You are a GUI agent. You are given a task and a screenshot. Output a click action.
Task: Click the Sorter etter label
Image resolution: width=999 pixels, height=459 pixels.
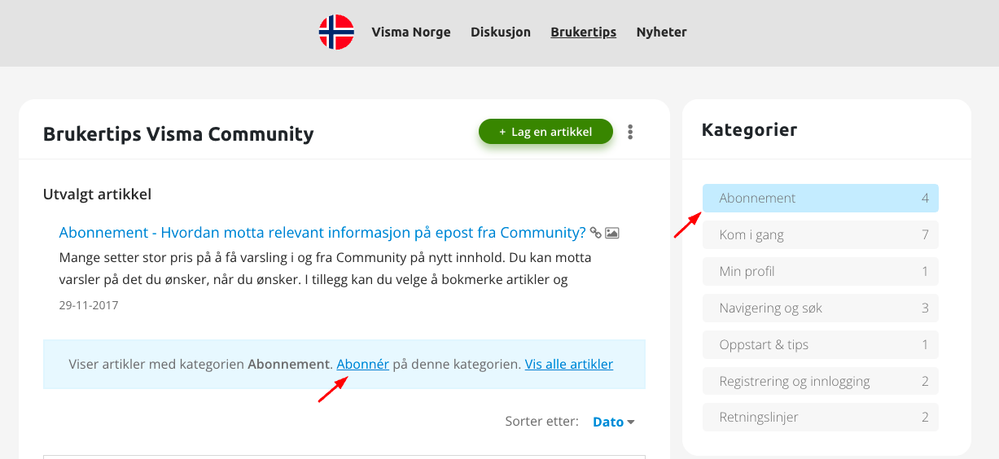tap(542, 422)
